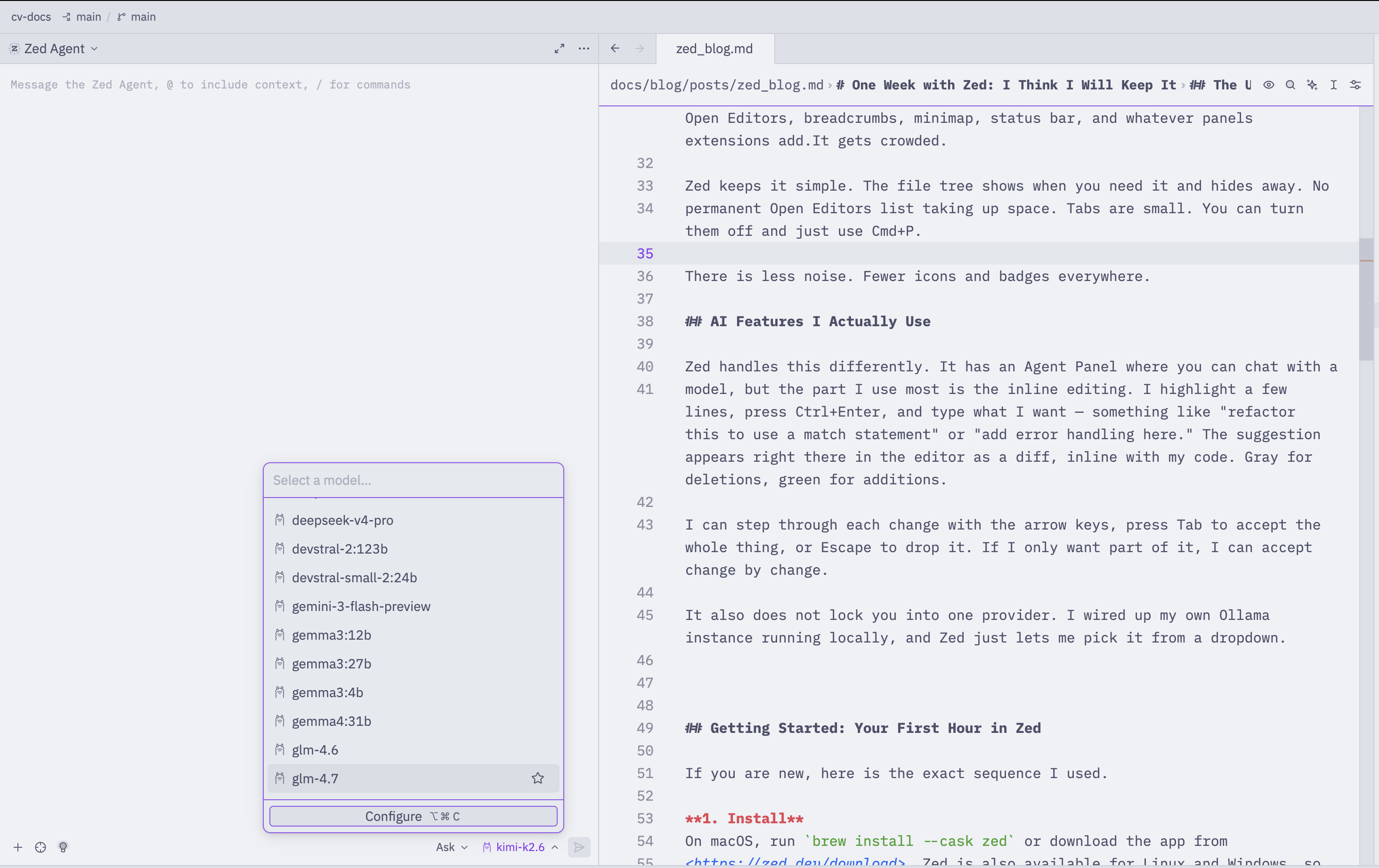Open the Zed Agent selector dropdown

pyautogui.click(x=55, y=48)
